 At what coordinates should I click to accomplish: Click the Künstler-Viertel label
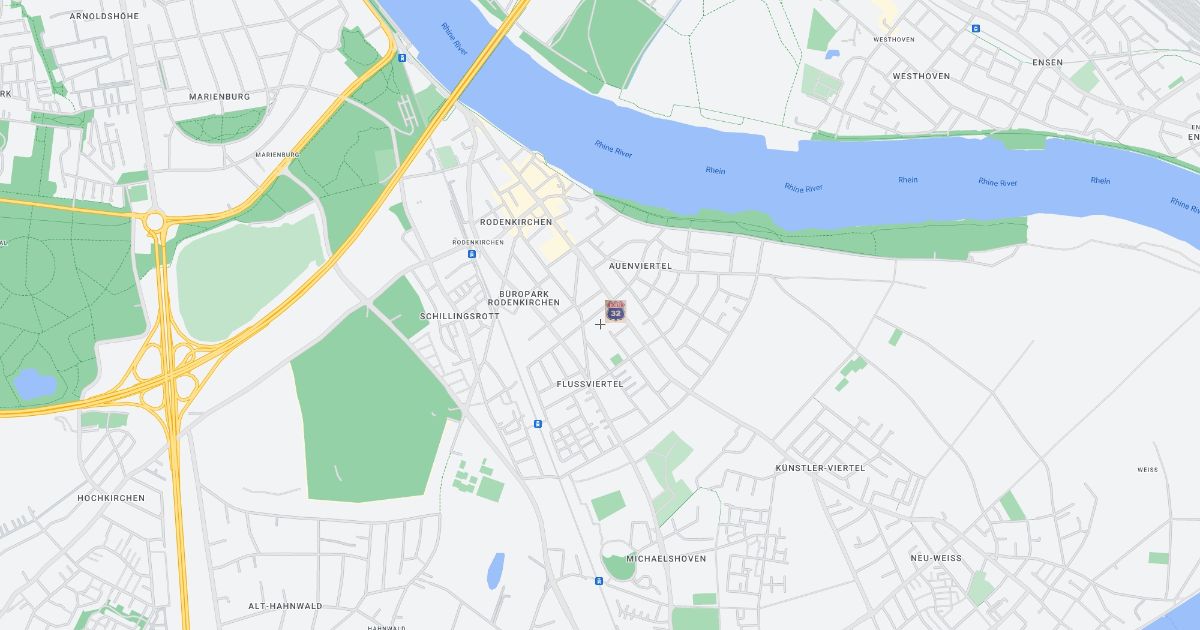tap(820, 468)
